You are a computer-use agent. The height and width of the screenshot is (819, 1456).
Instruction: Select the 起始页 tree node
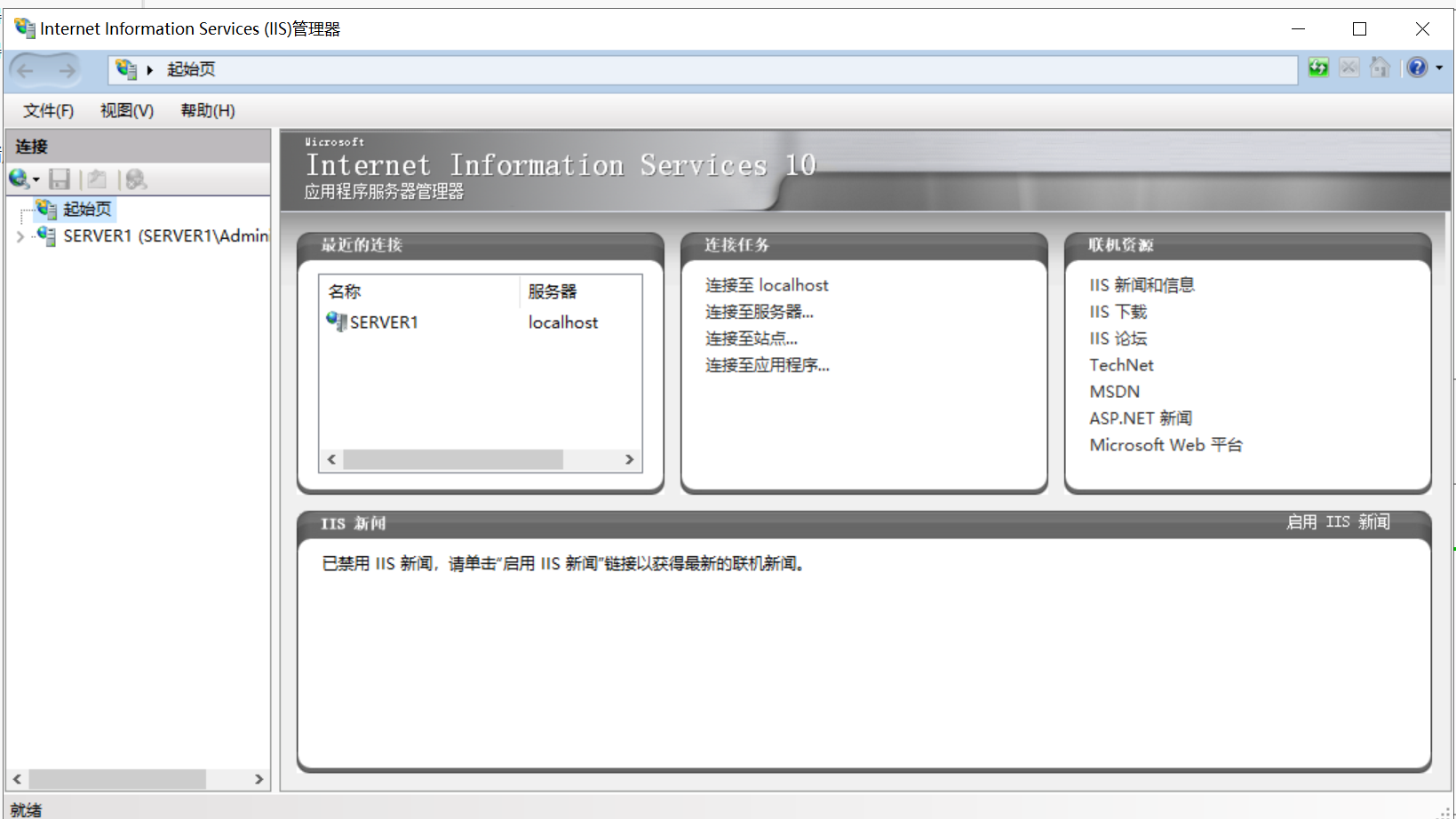[x=87, y=210]
